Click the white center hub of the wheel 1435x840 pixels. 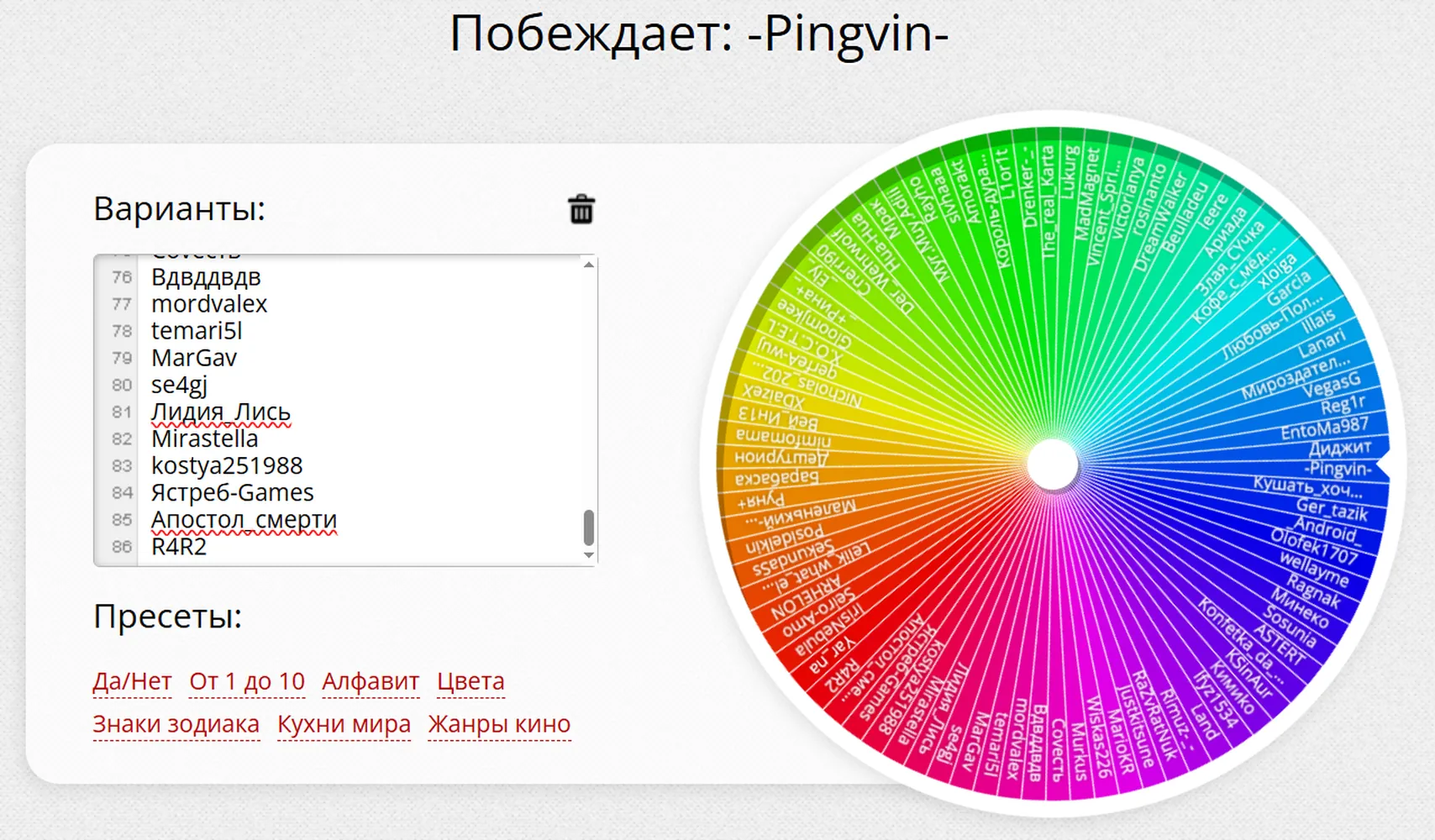point(1053,464)
